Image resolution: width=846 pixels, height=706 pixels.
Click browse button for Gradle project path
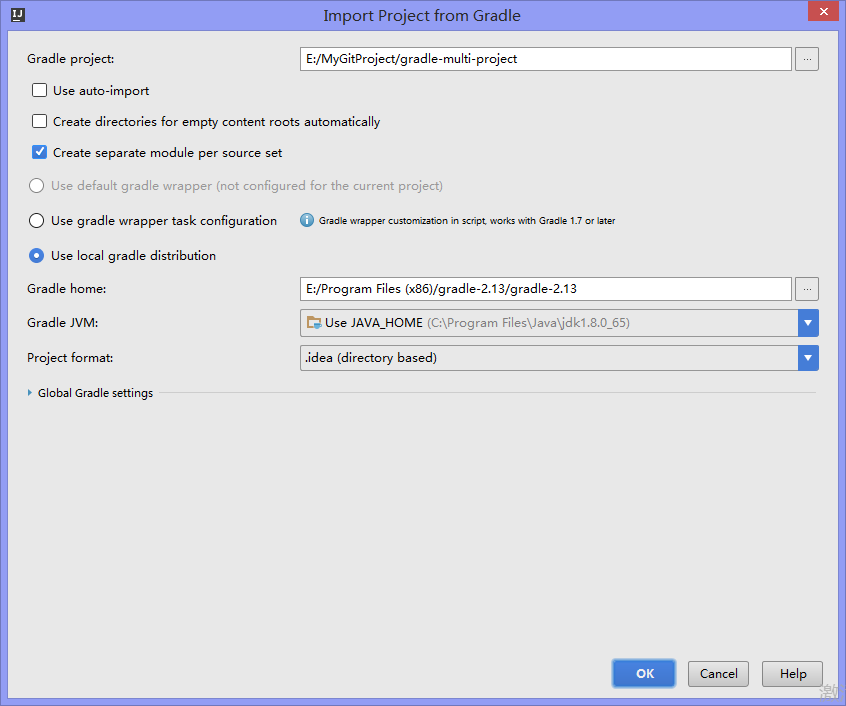[807, 59]
